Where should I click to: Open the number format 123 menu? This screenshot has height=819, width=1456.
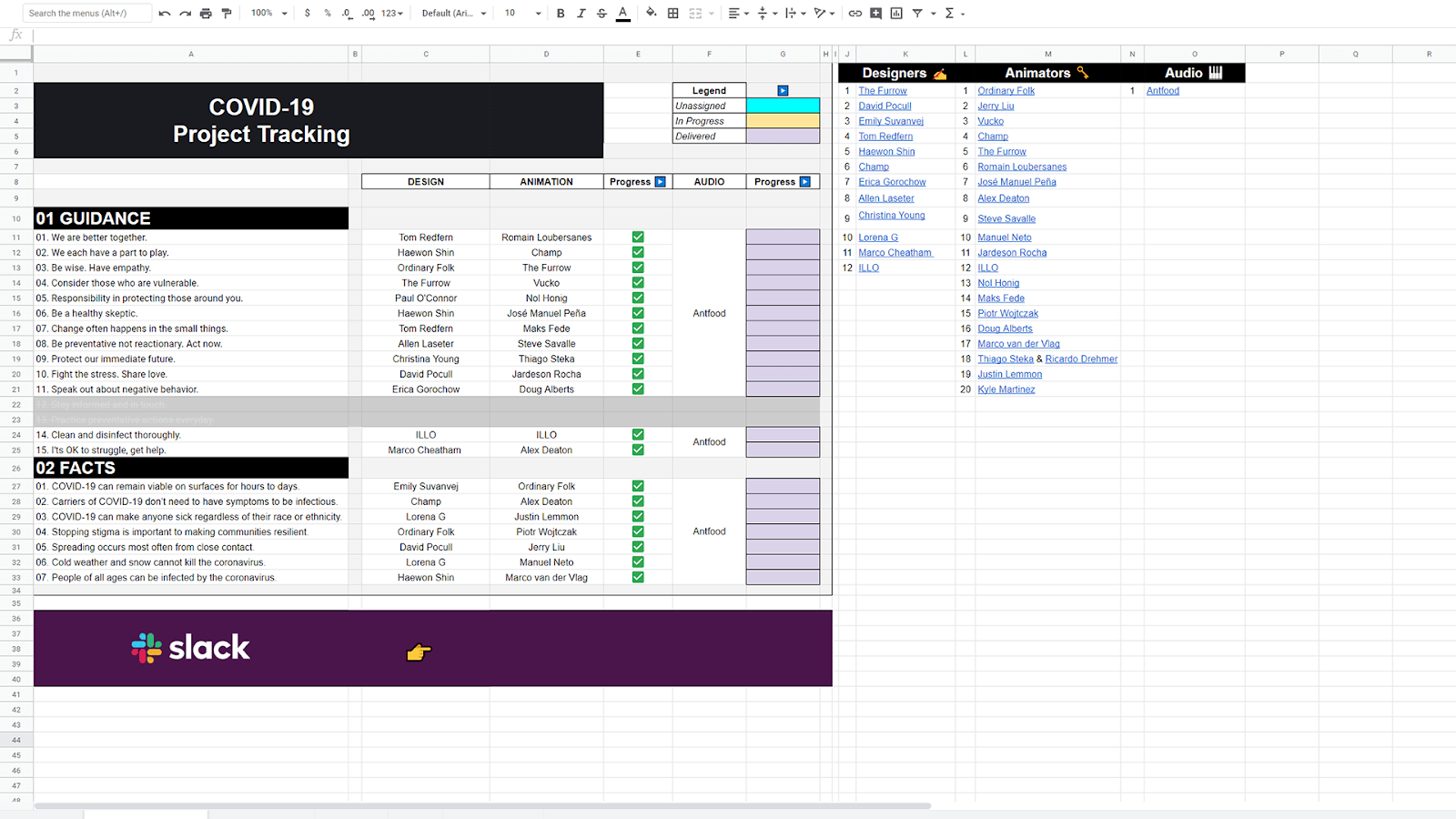pos(392,14)
